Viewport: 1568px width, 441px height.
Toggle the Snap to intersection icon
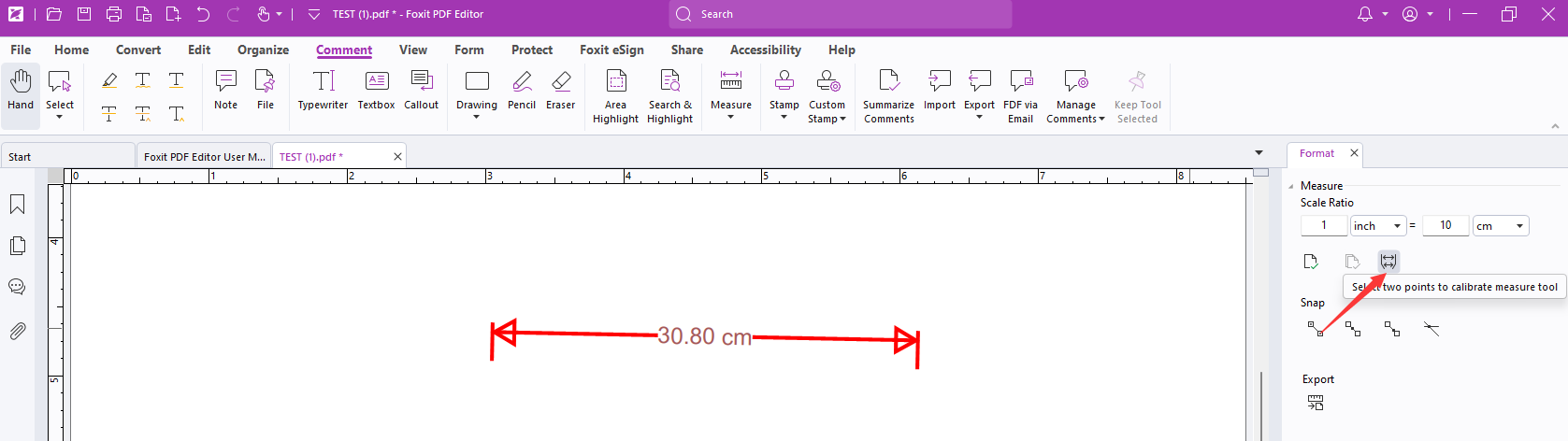[1431, 329]
